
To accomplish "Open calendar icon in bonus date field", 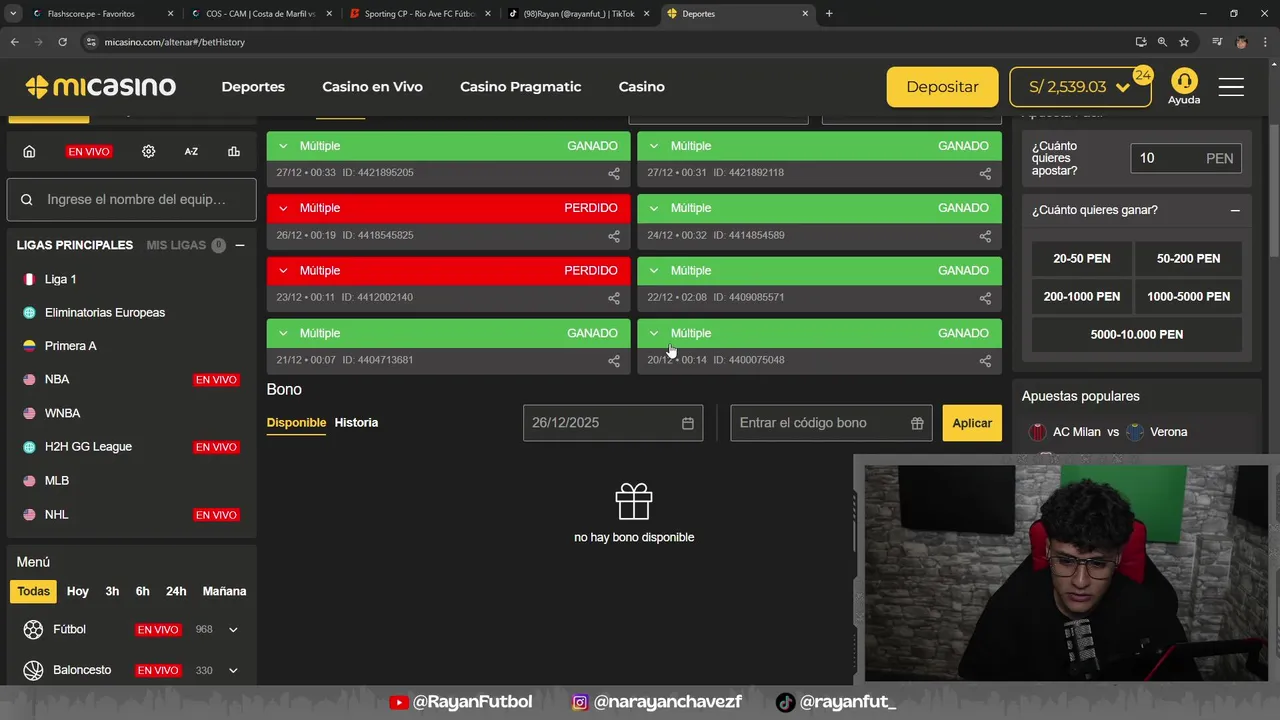I will pyautogui.click(x=688, y=423).
